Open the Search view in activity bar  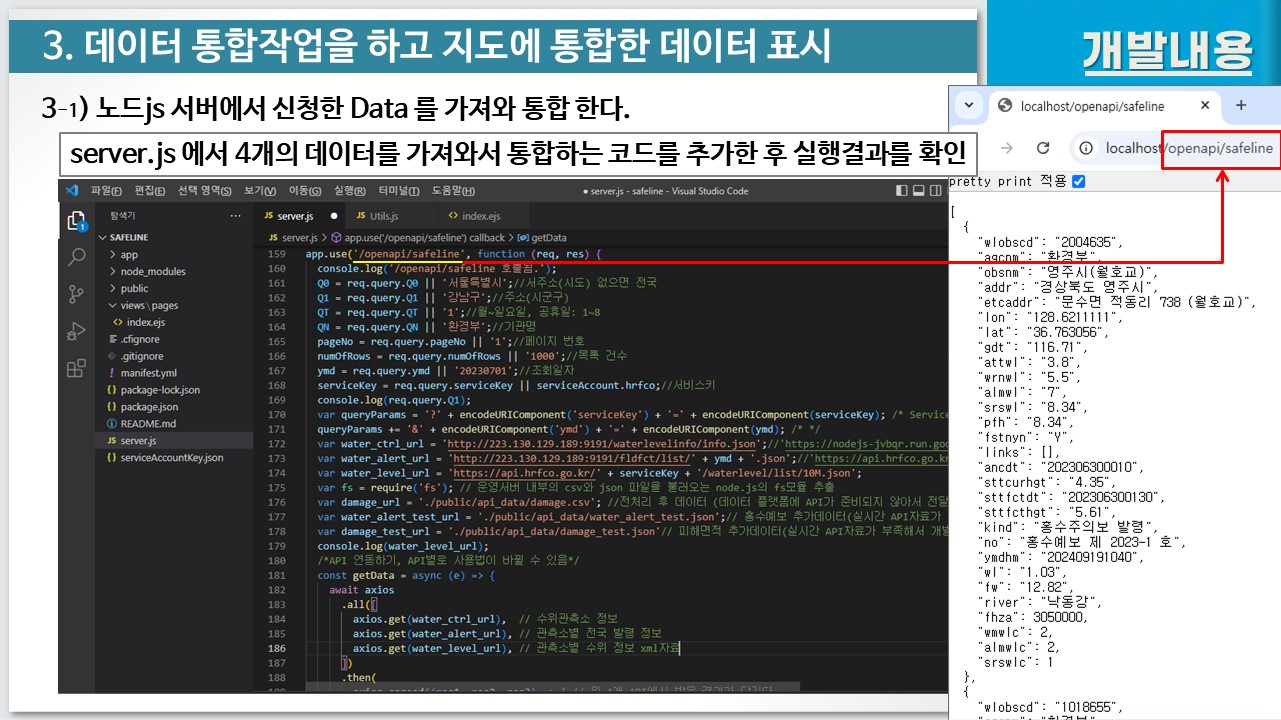(x=76, y=257)
